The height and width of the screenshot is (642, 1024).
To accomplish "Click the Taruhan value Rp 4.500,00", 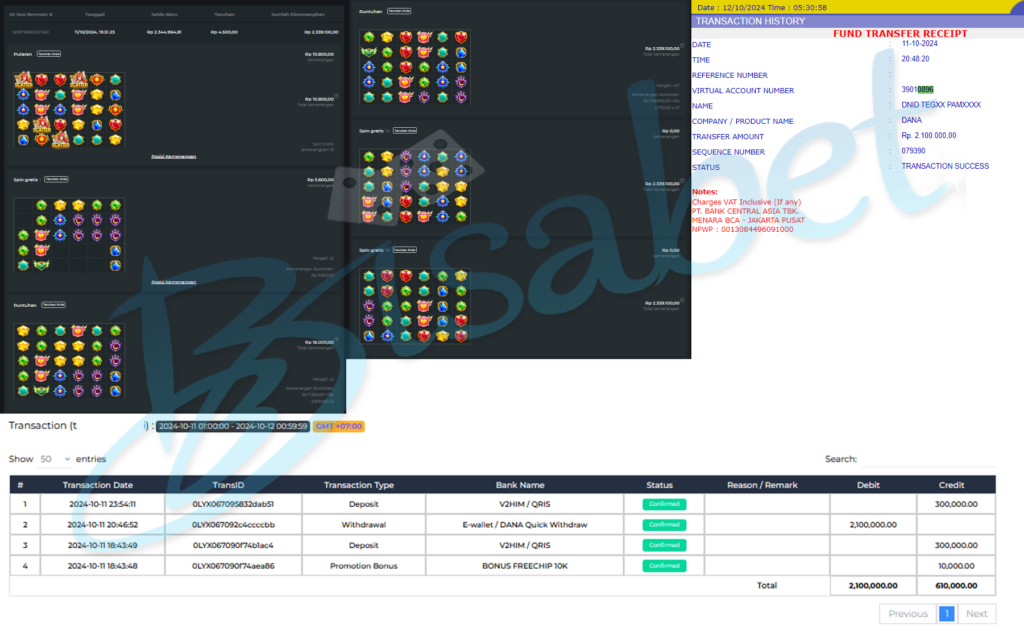I will pyautogui.click(x=224, y=32).
